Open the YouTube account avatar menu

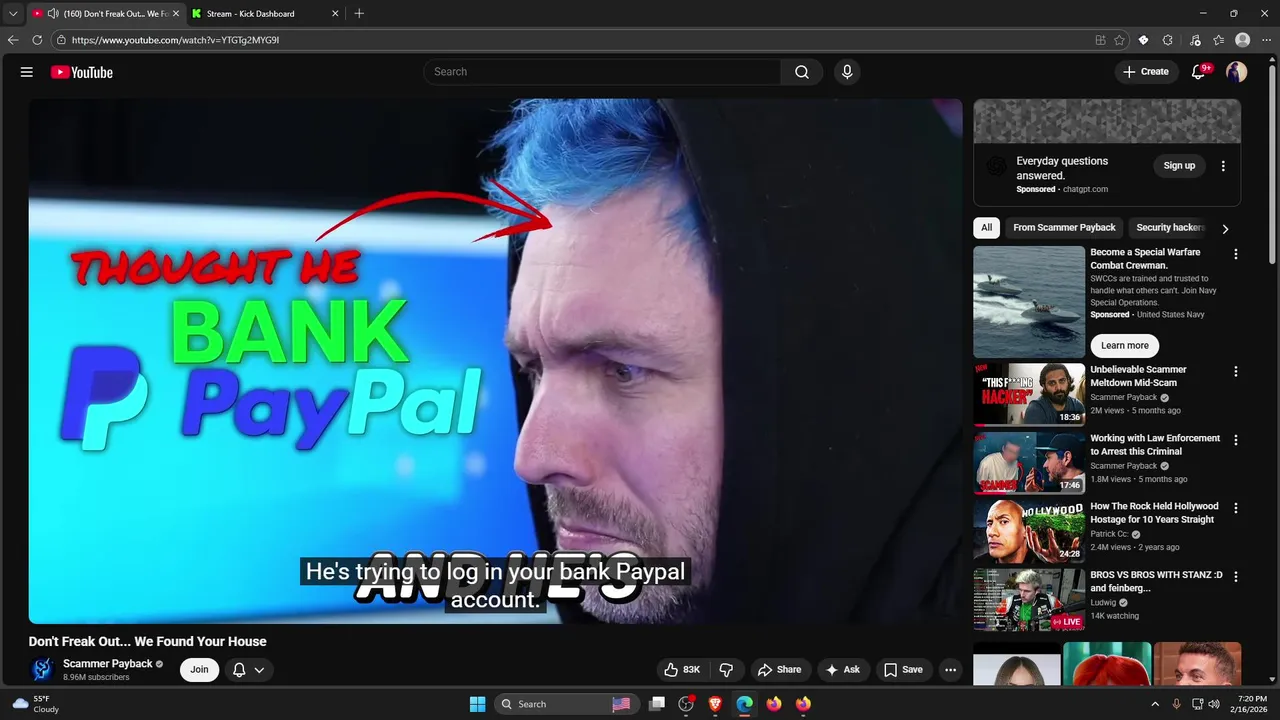click(x=1237, y=72)
